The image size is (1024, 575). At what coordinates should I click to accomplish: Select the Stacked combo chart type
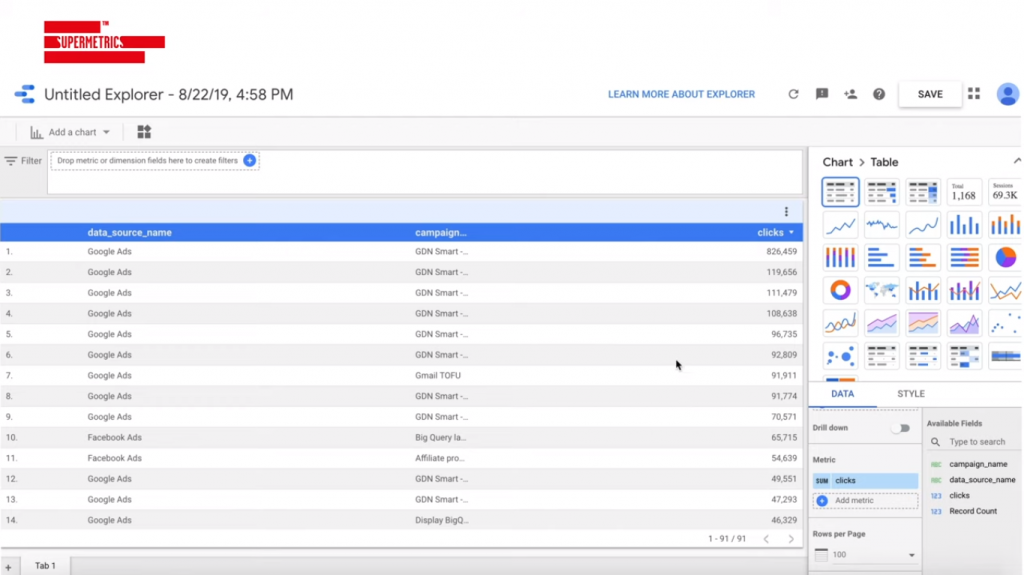(964, 290)
